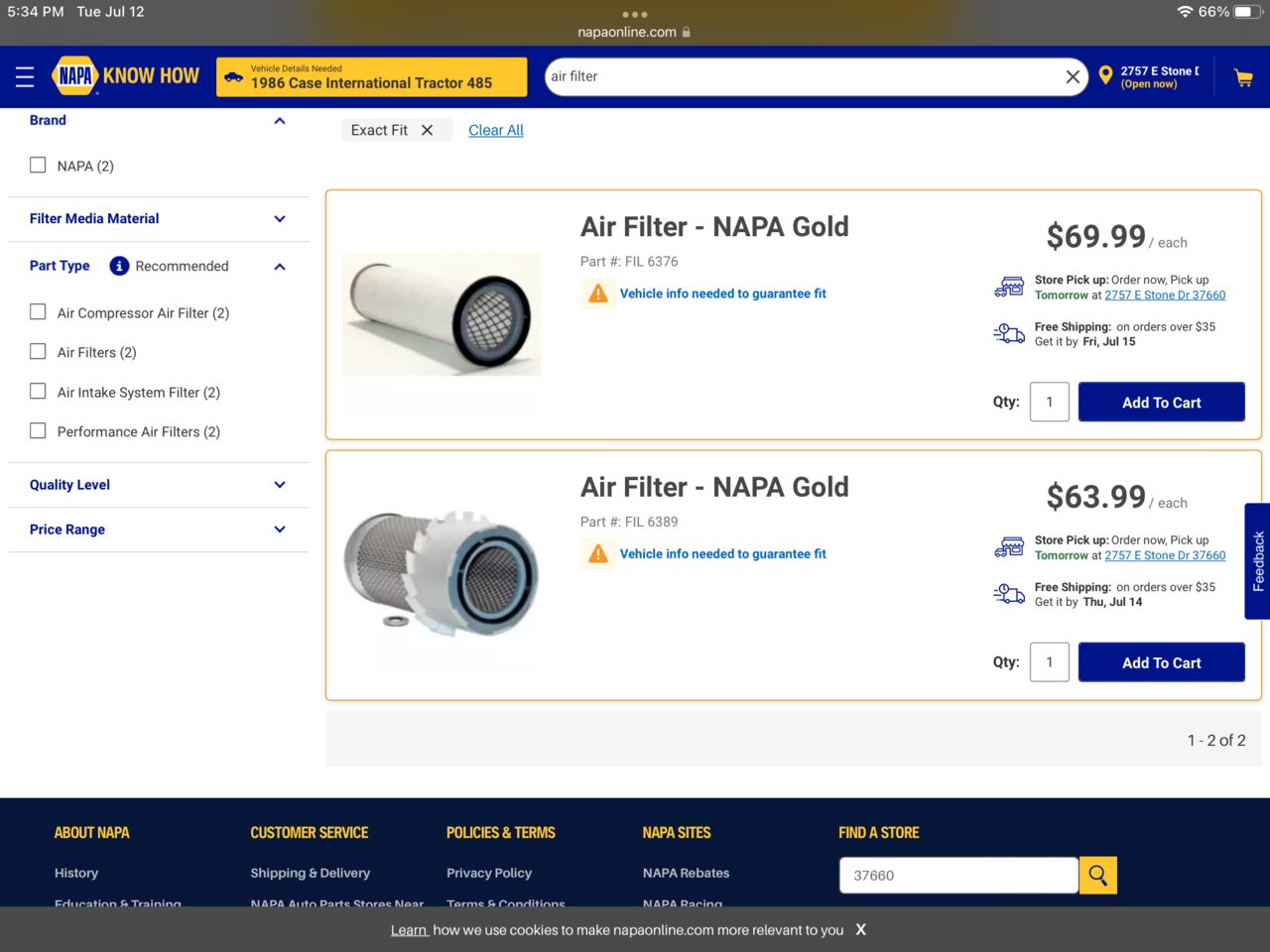Add FIL 6389 filter to cart
This screenshot has width=1270, height=952.
click(1161, 662)
